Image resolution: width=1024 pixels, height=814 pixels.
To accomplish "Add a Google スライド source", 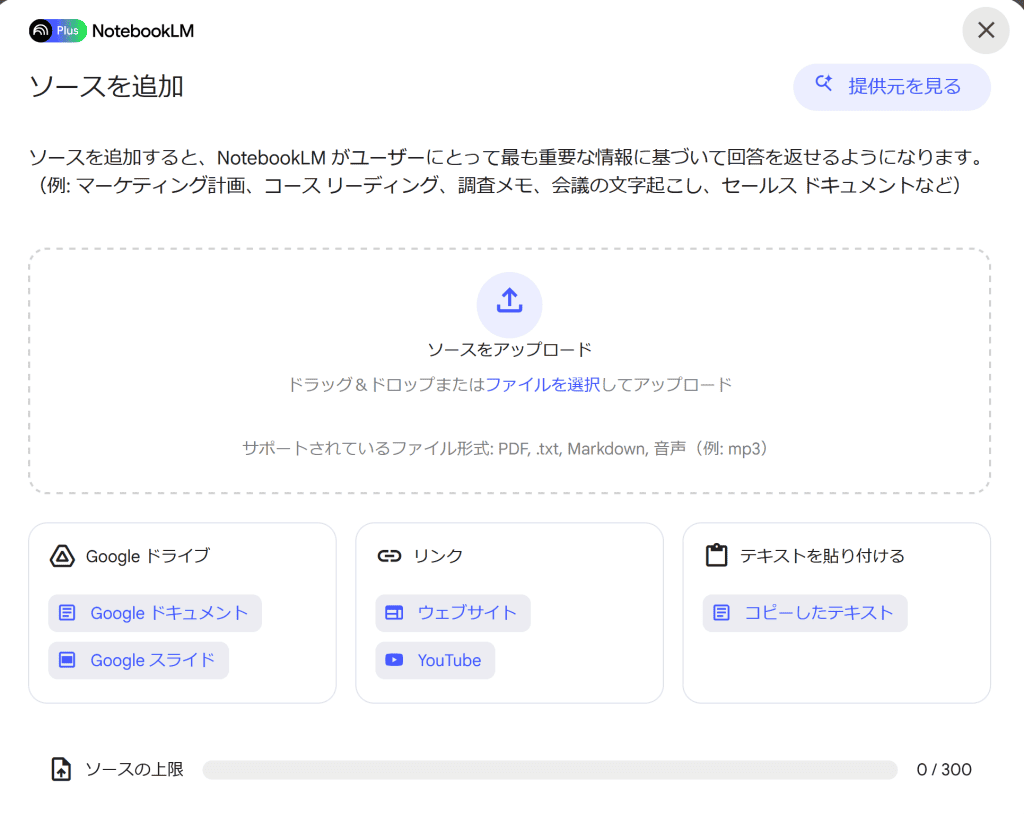I will 138,660.
